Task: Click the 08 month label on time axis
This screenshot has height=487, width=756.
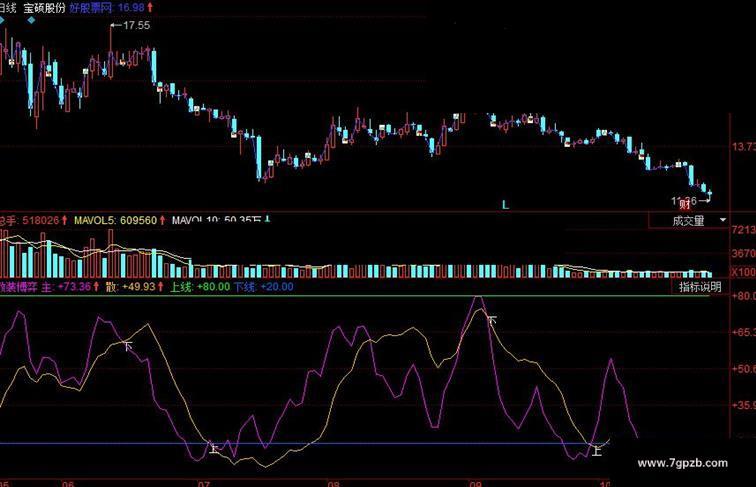Action: pos(333,483)
